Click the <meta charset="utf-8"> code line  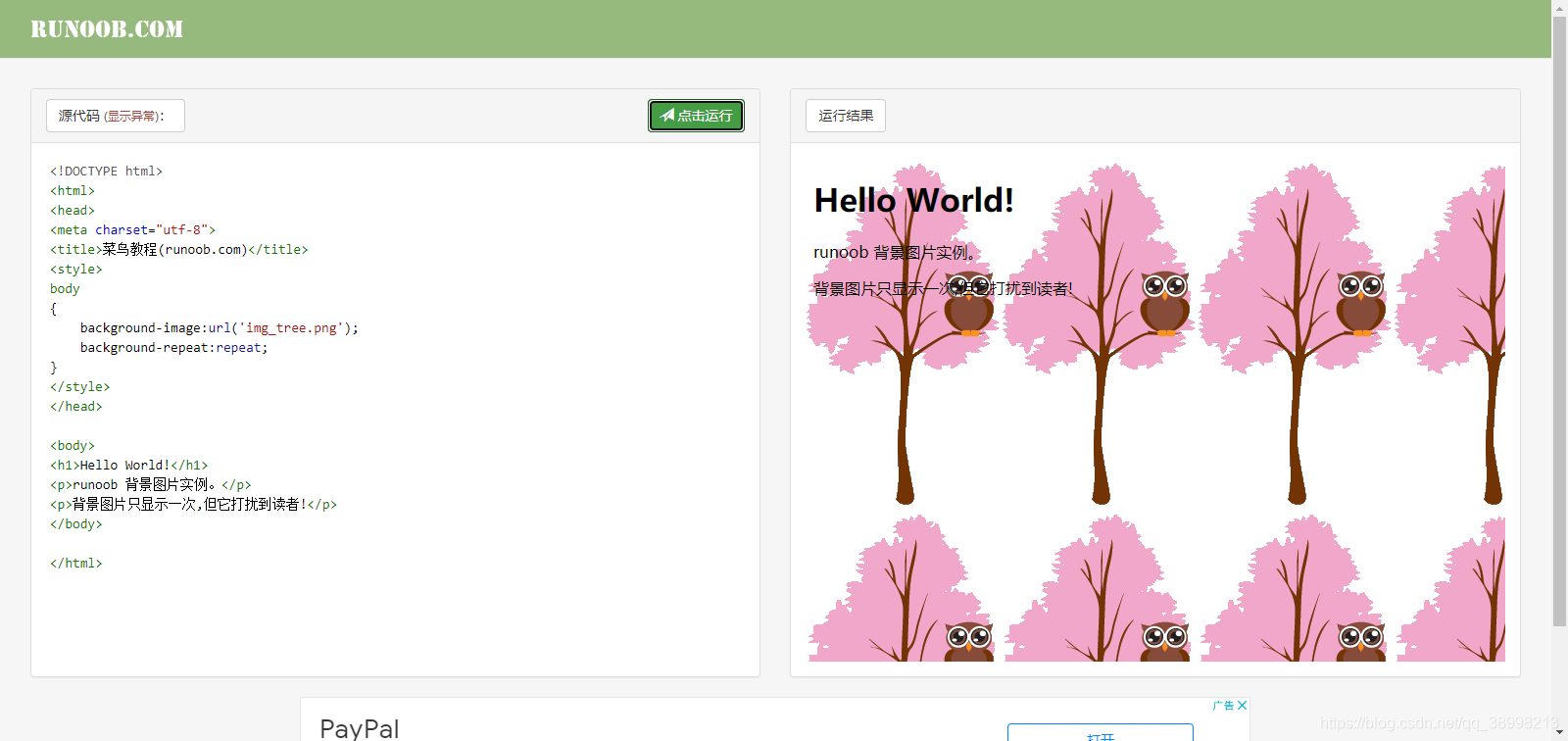[132, 230]
